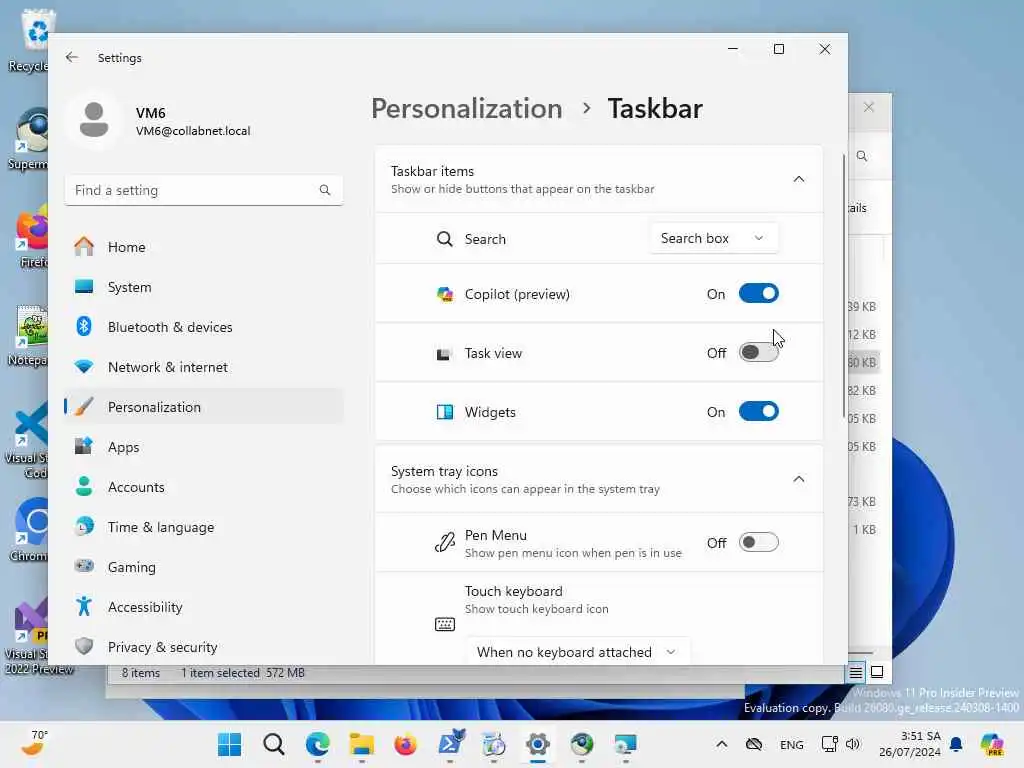This screenshot has height=768, width=1024.
Task: Click the VM6 user avatar picture
Action: coord(94,120)
